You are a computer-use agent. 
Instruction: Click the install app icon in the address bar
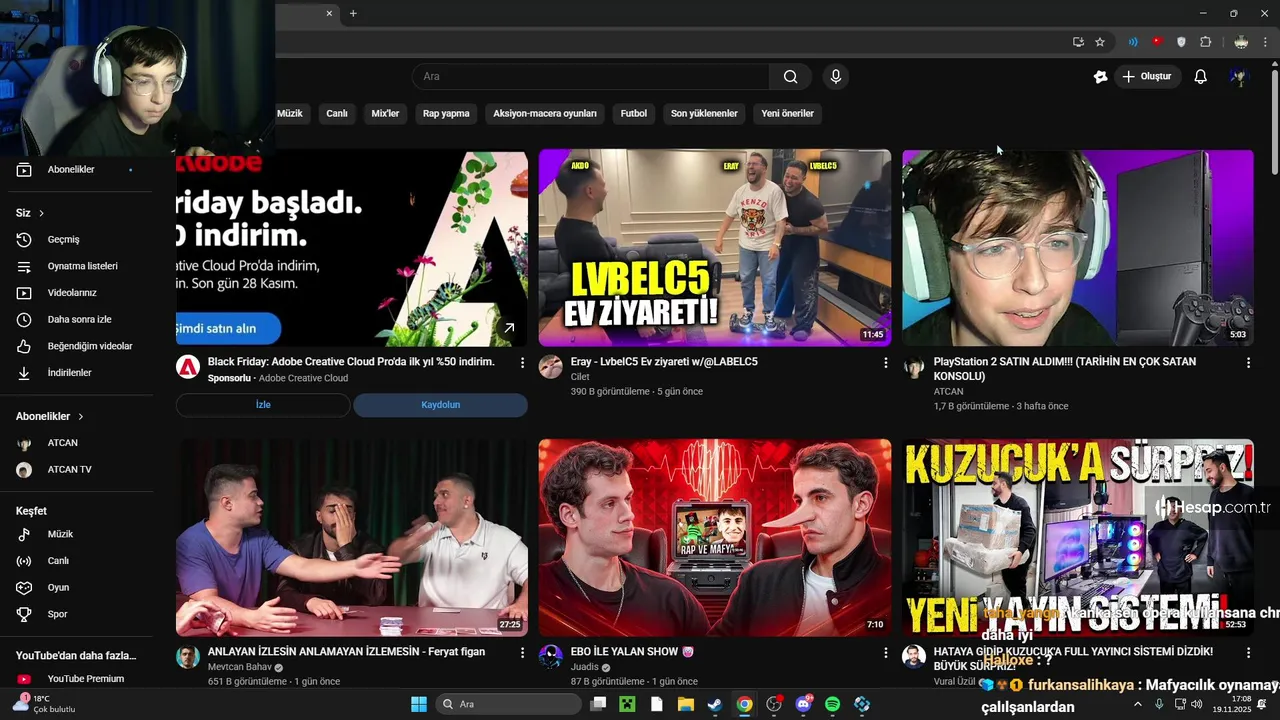point(1078,42)
